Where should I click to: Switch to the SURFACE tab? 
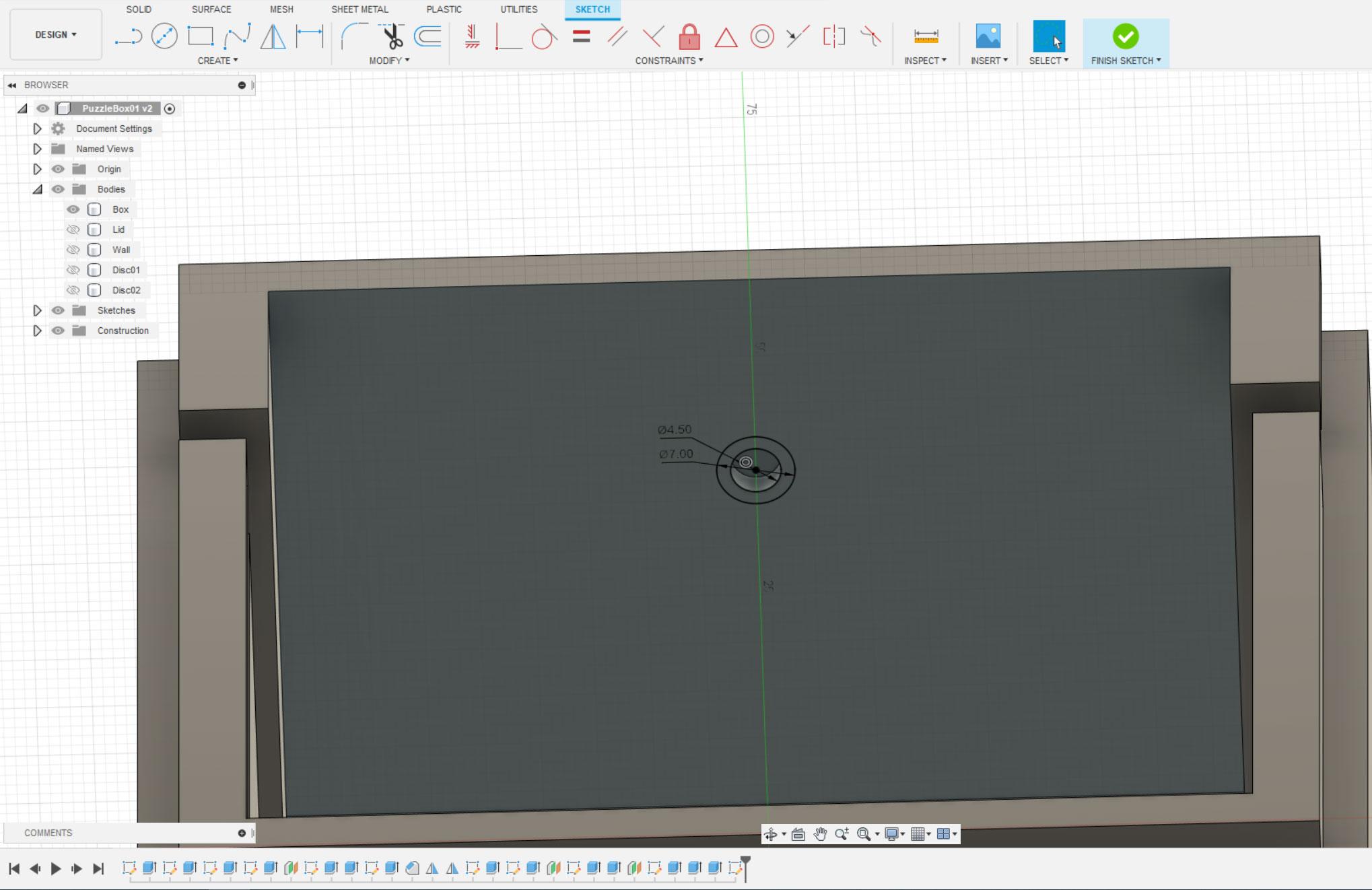(211, 9)
